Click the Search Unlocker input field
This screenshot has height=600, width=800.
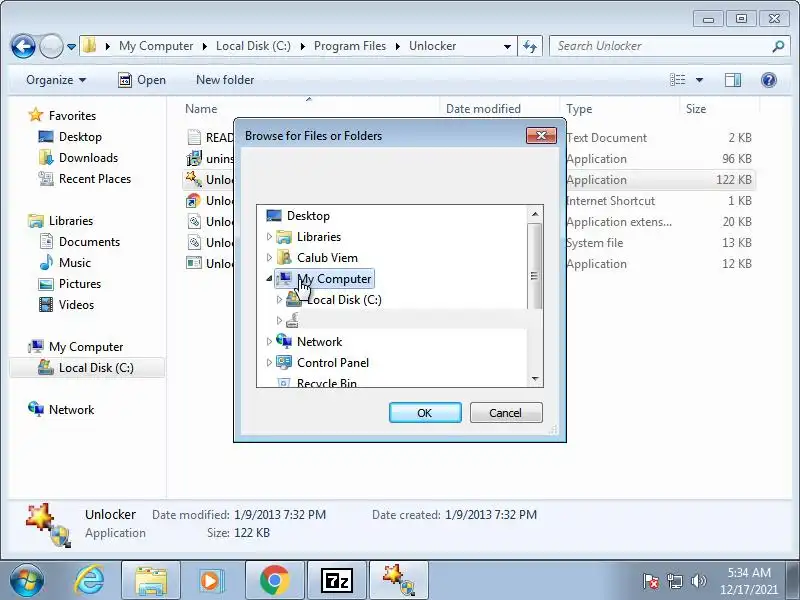click(x=661, y=46)
